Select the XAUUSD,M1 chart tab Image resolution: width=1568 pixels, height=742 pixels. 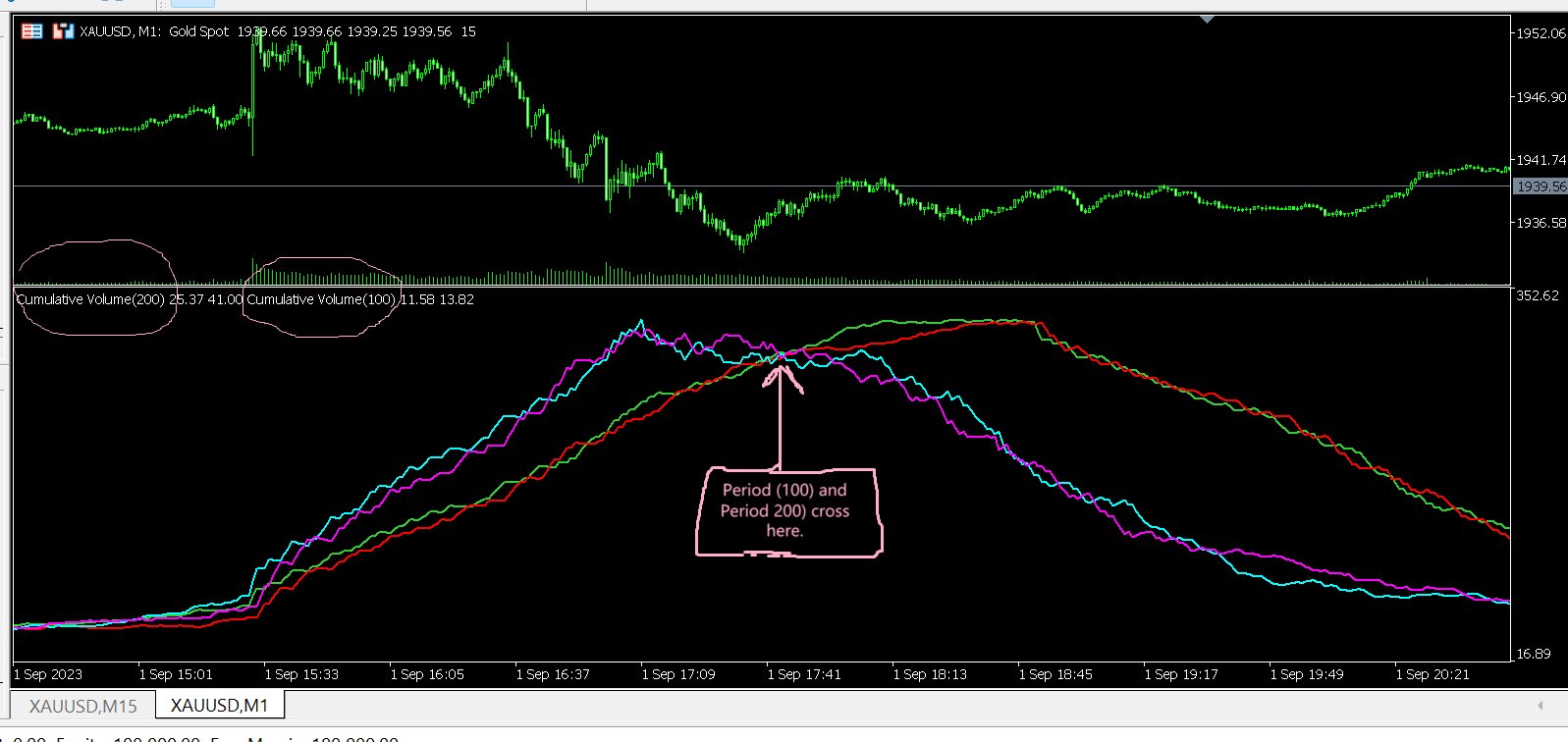[x=219, y=706]
